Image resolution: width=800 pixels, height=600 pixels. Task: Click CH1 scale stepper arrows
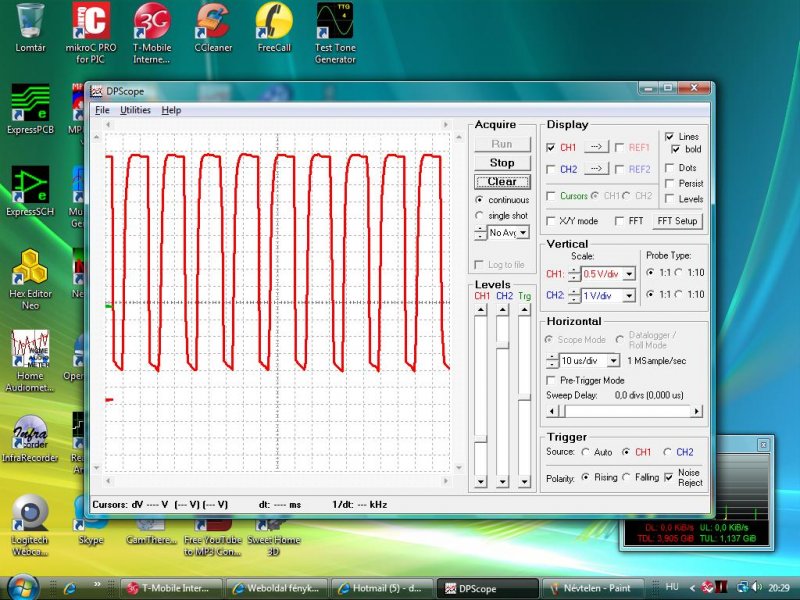(574, 274)
